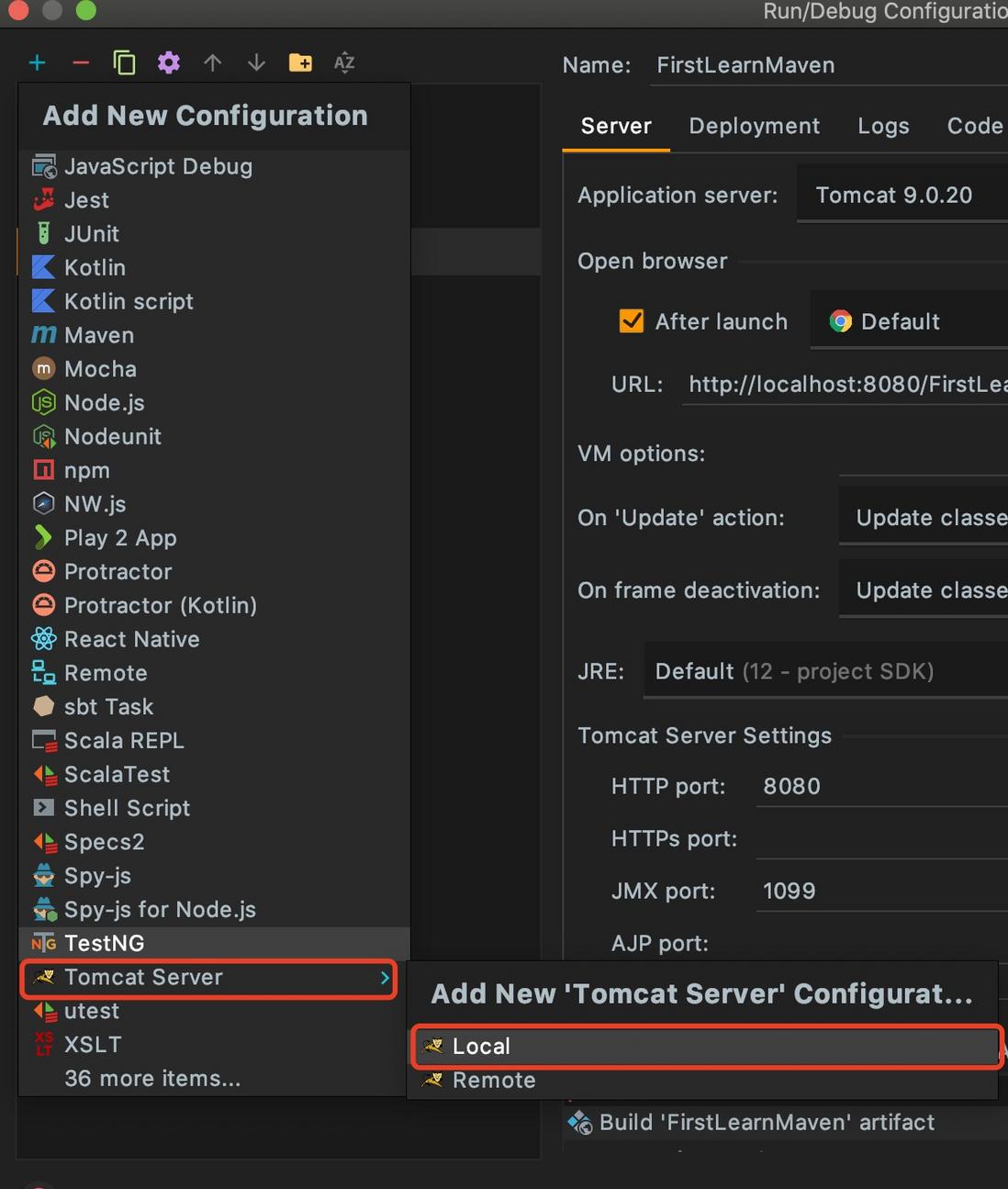
Task: Create new folder using the folder icon
Action: (300, 62)
